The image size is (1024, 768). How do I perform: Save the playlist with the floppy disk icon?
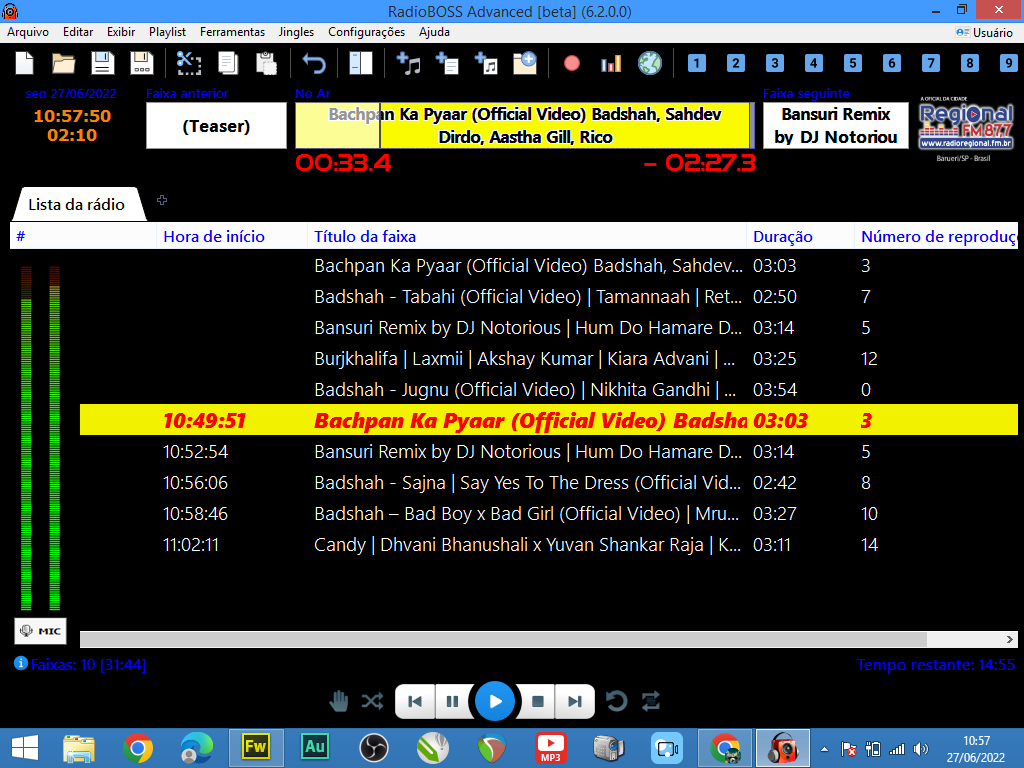tap(103, 63)
